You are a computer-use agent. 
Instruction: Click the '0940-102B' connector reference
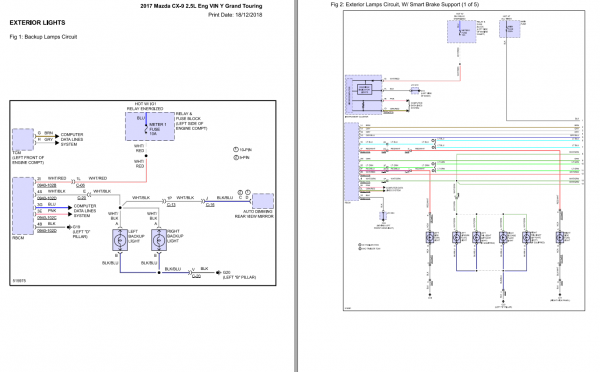coord(47,185)
